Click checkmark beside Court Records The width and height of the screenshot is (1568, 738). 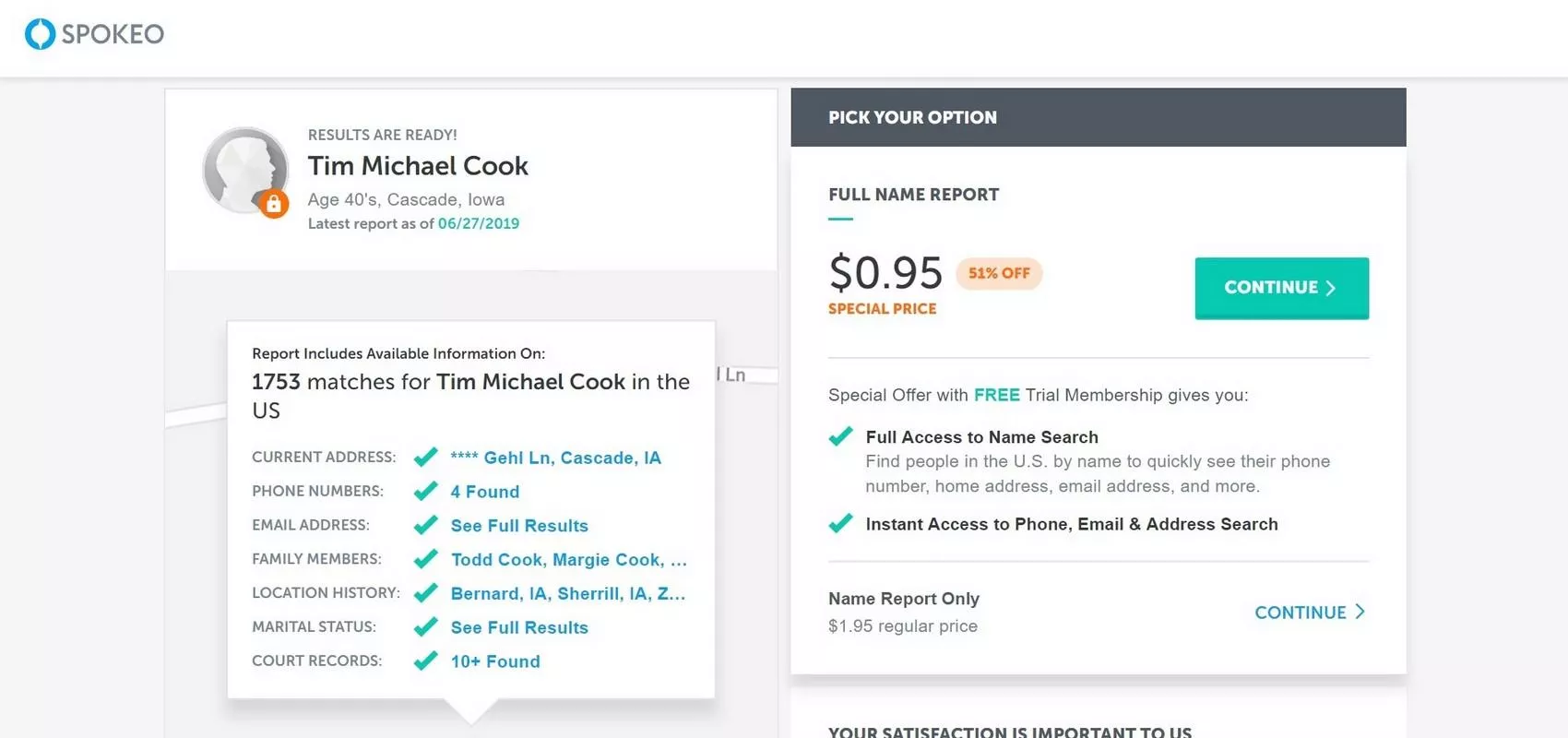point(425,661)
